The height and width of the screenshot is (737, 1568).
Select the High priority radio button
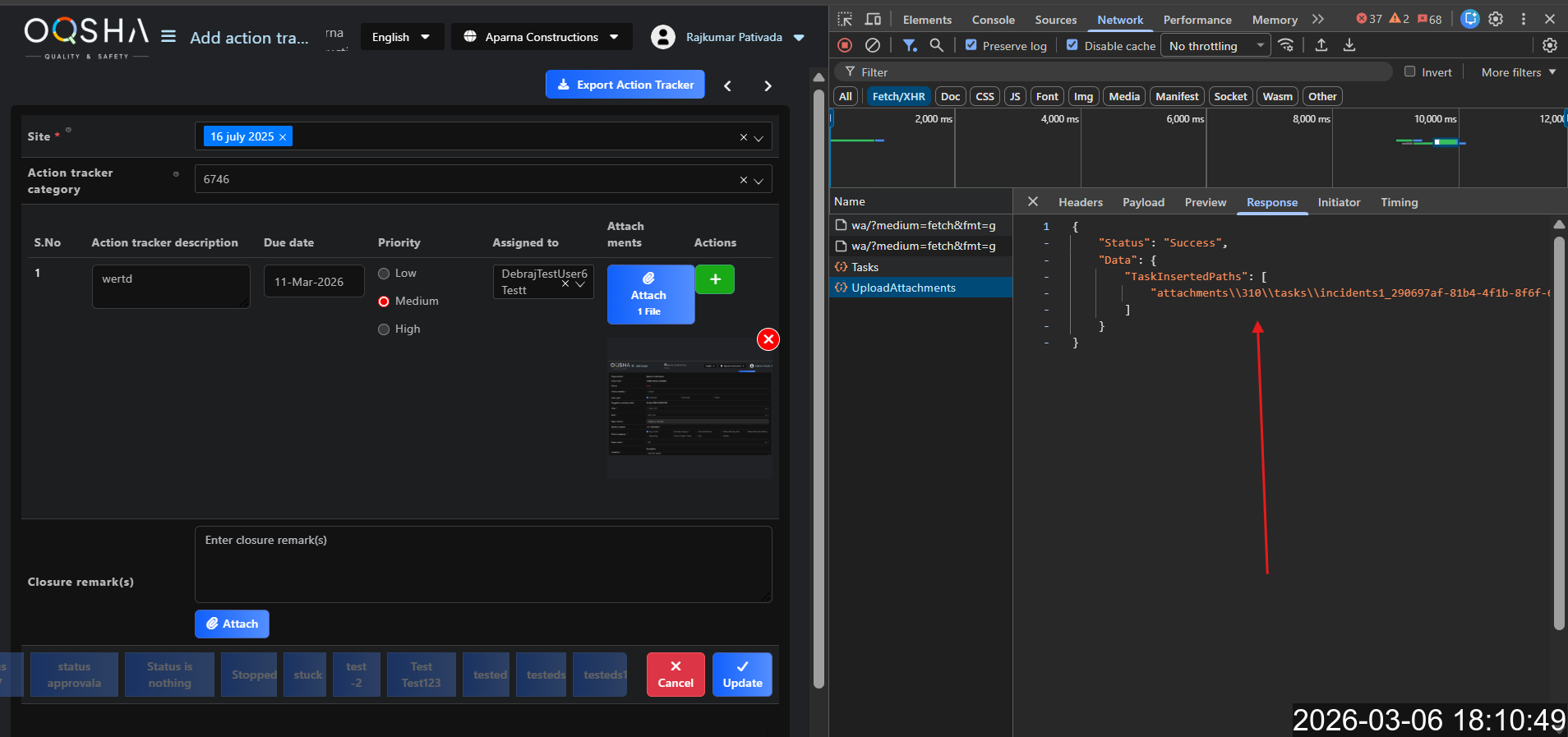point(384,329)
